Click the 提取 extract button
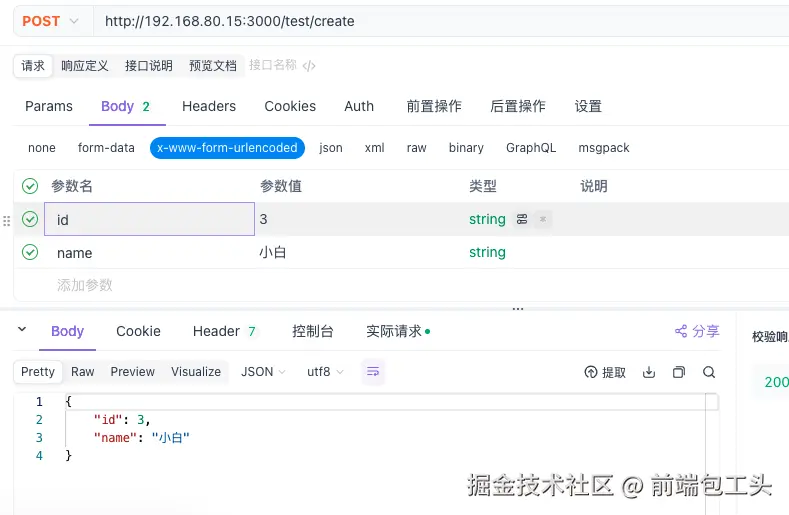The image size is (789, 515). pyautogui.click(x=605, y=373)
